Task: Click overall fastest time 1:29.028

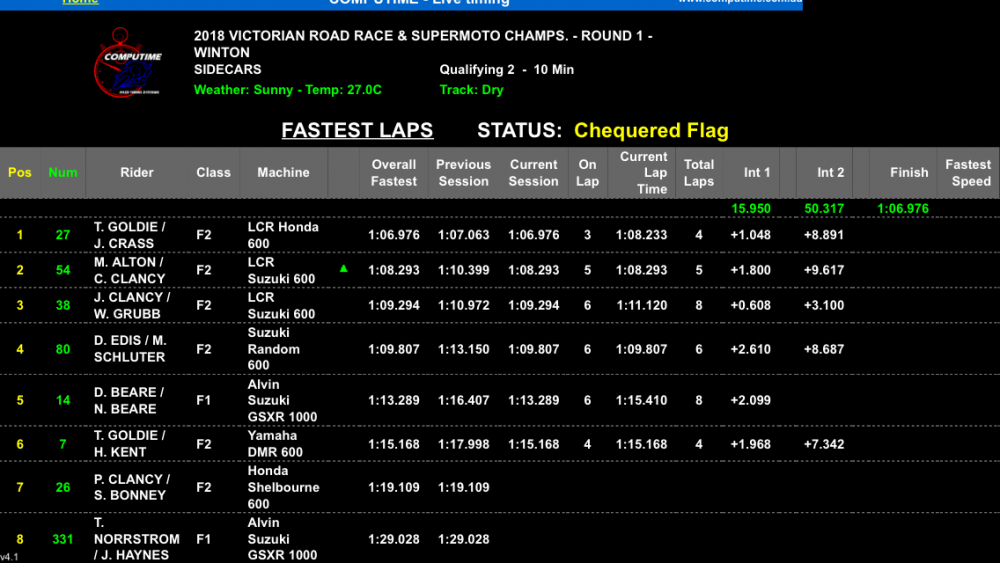Action: pyautogui.click(x=393, y=539)
